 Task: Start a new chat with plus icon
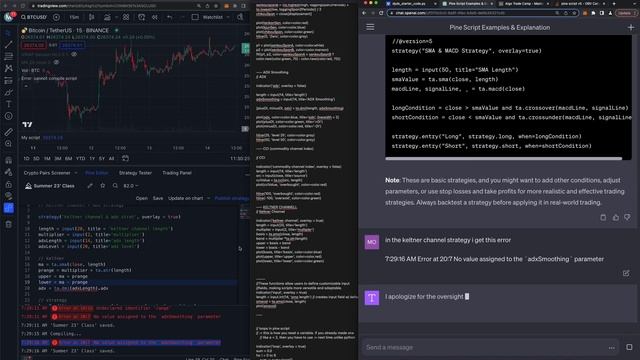(x=631, y=27)
